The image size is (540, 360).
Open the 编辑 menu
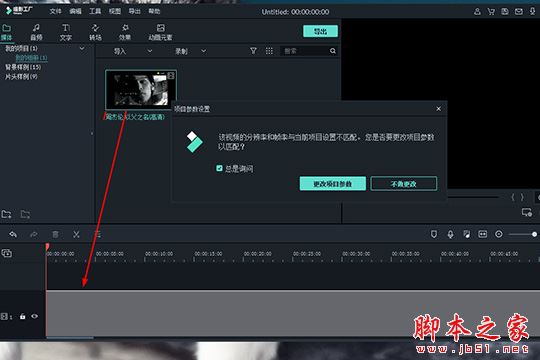[x=75, y=11]
